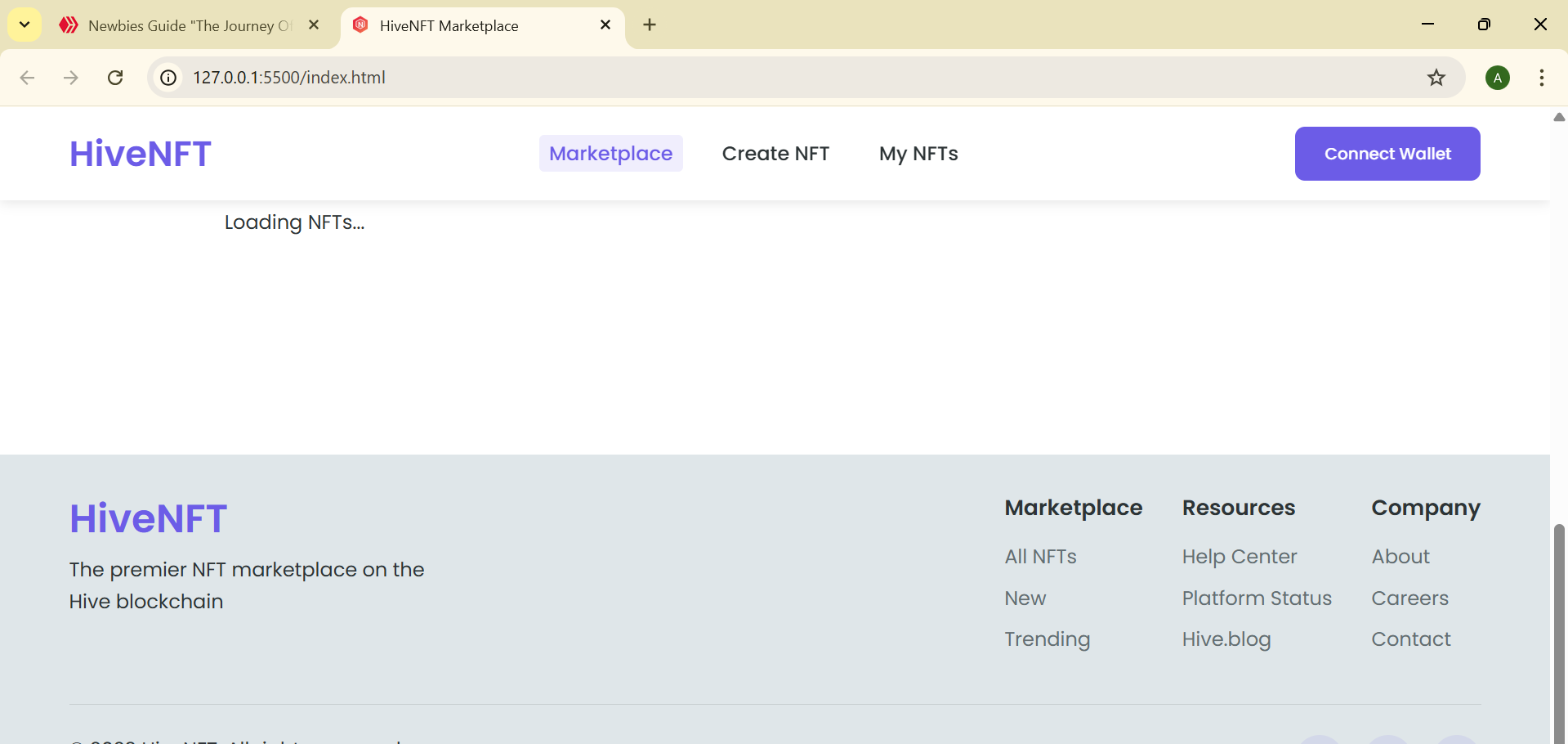Click the HiveNFT logo in header

pyautogui.click(x=141, y=154)
